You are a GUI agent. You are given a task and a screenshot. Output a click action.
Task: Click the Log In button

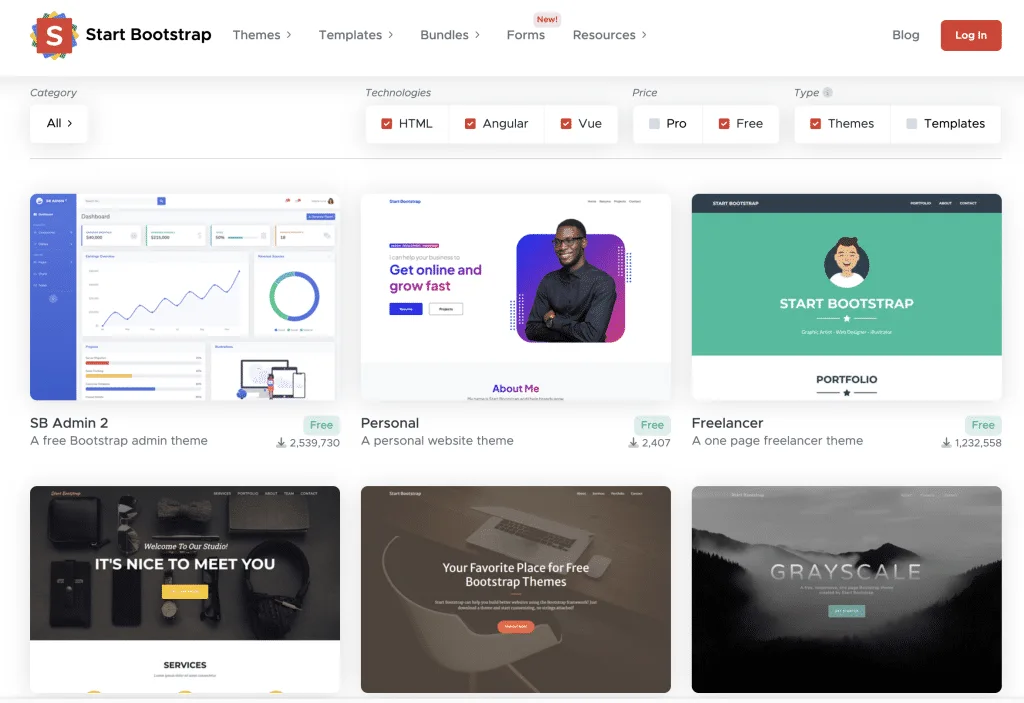coord(970,35)
